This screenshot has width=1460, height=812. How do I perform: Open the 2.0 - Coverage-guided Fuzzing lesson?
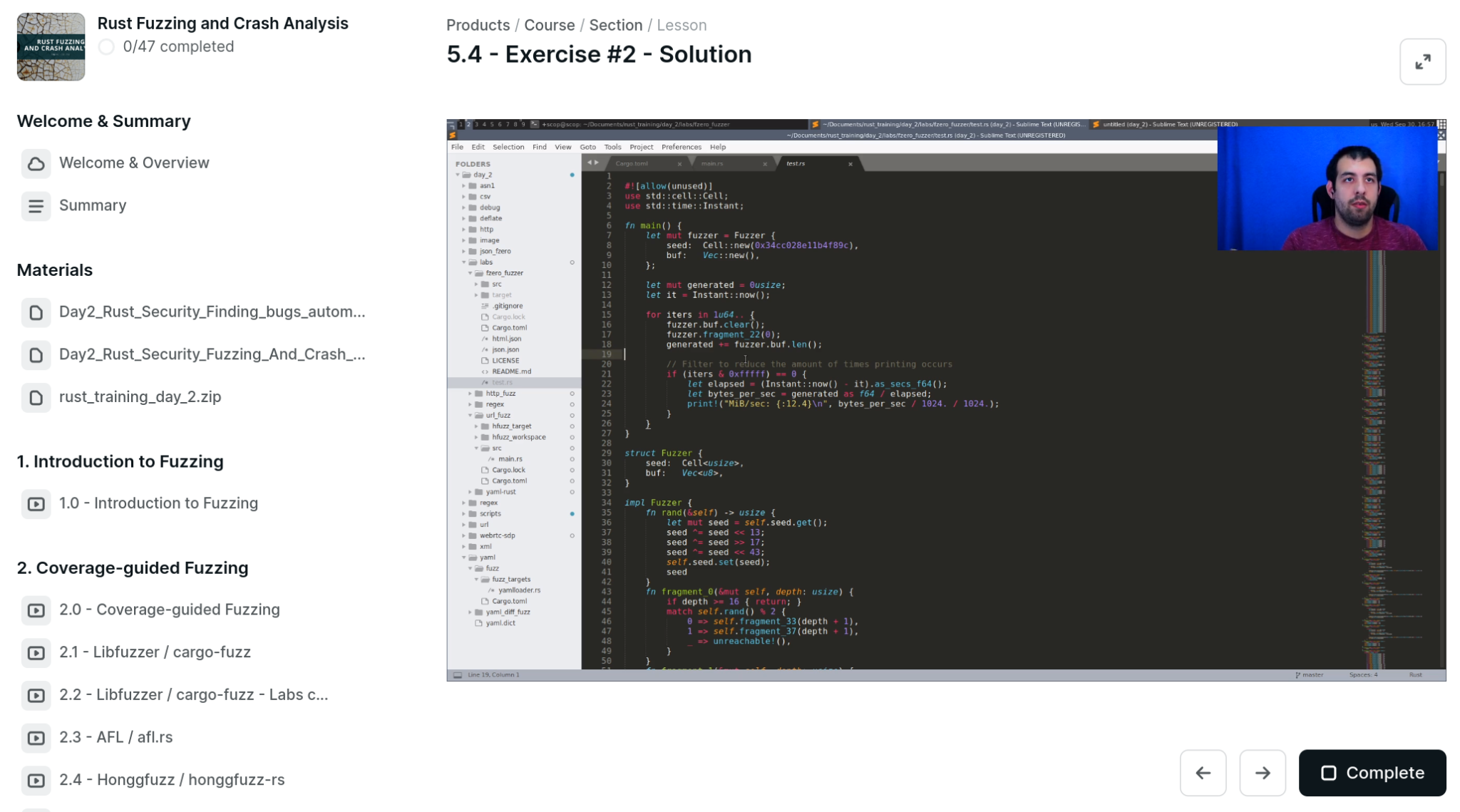click(x=169, y=610)
